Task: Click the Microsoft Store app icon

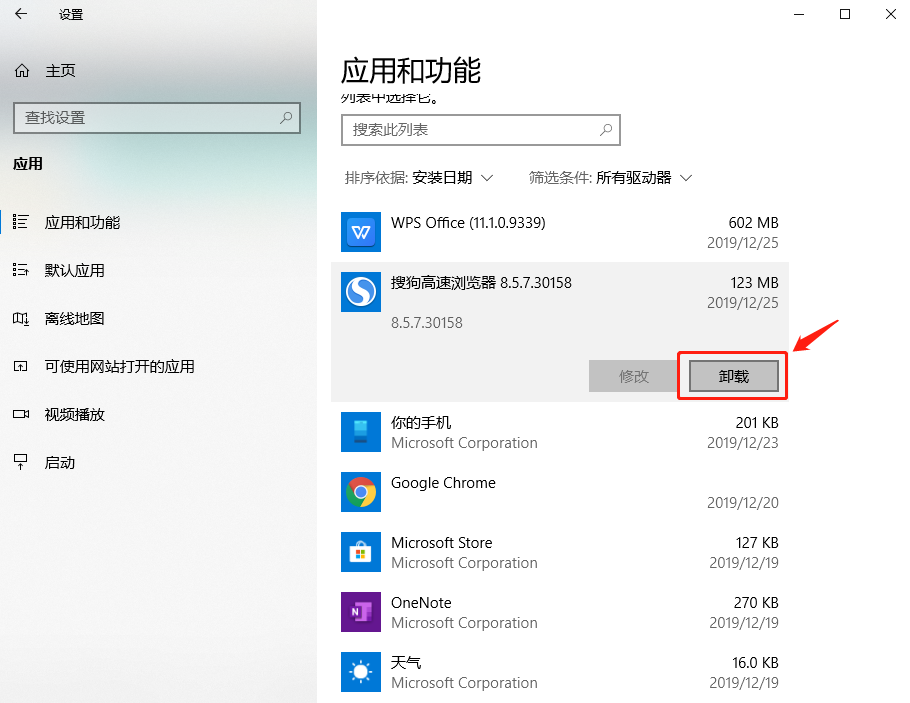Action: (x=361, y=552)
